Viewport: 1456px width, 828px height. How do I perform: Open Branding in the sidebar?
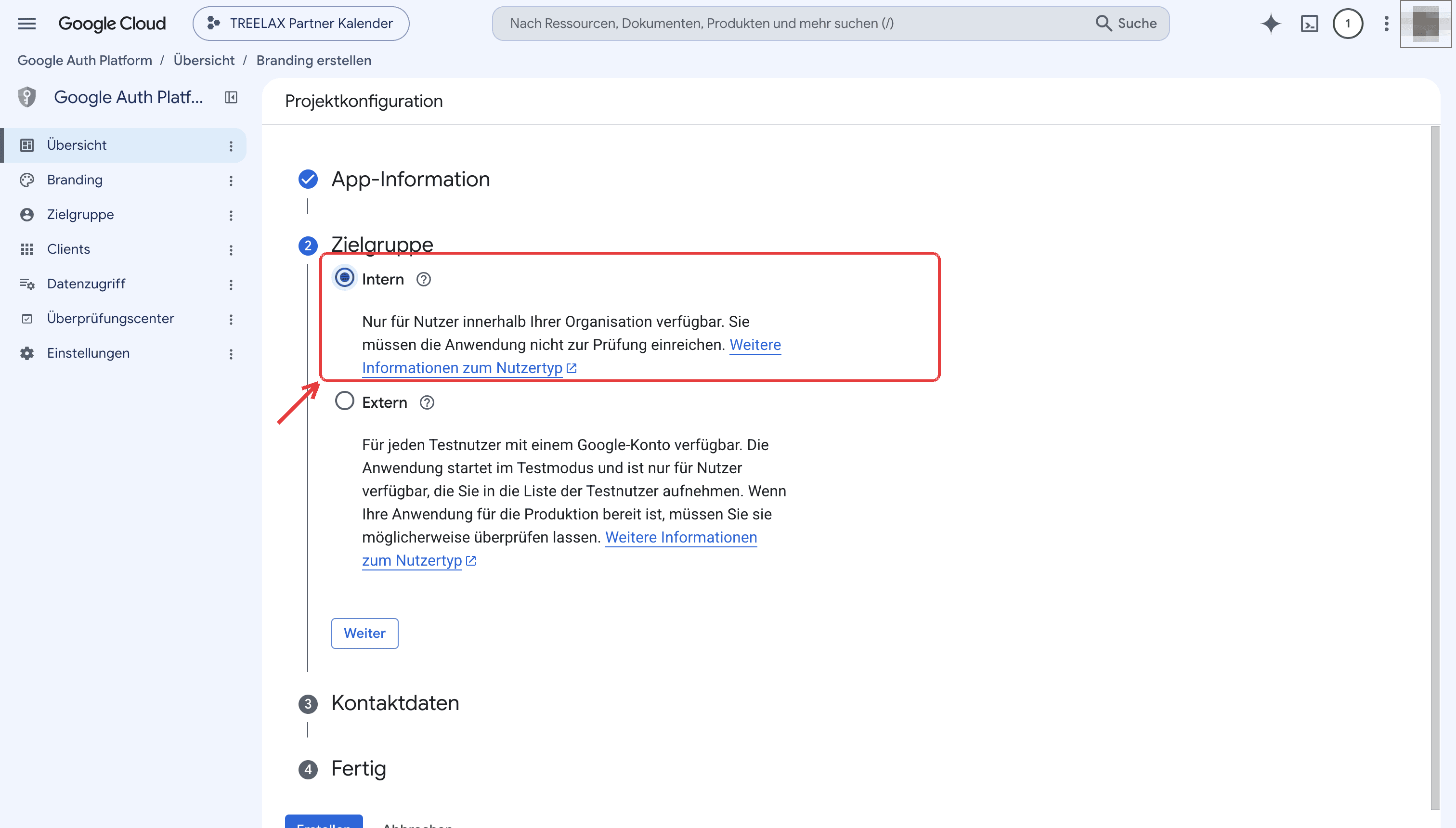coord(123,180)
